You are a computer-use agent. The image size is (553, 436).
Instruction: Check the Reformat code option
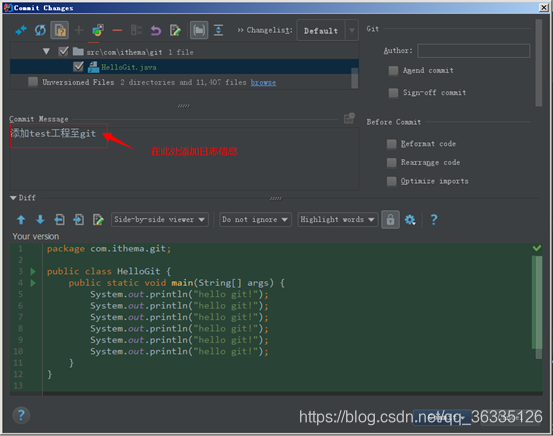391,144
